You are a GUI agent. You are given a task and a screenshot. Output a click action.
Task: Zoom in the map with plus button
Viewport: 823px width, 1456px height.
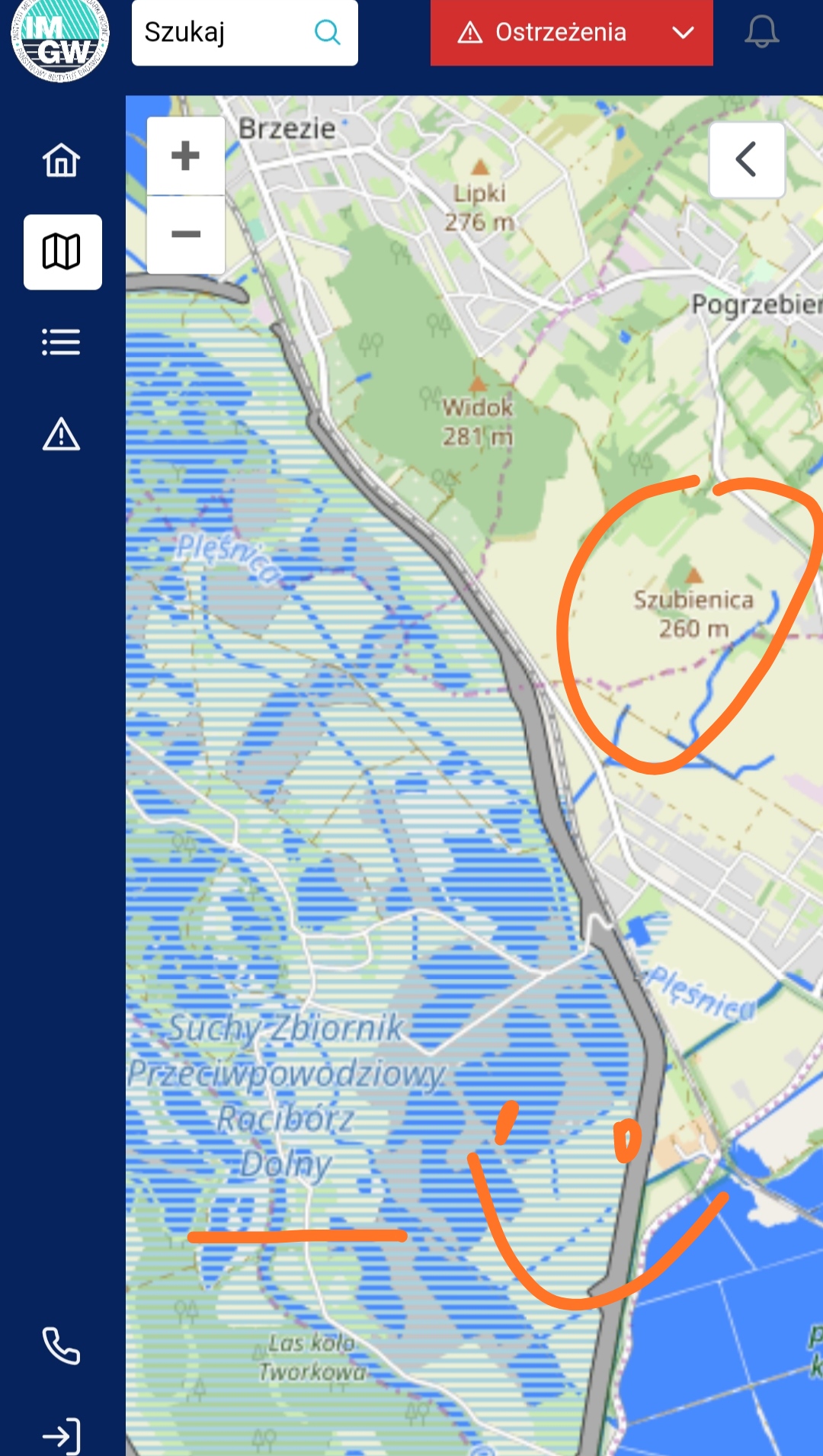(x=185, y=156)
